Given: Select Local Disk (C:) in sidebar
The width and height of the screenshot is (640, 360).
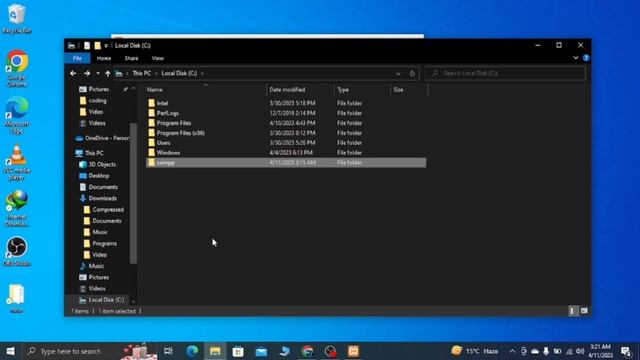Looking at the screenshot, I should (106, 300).
